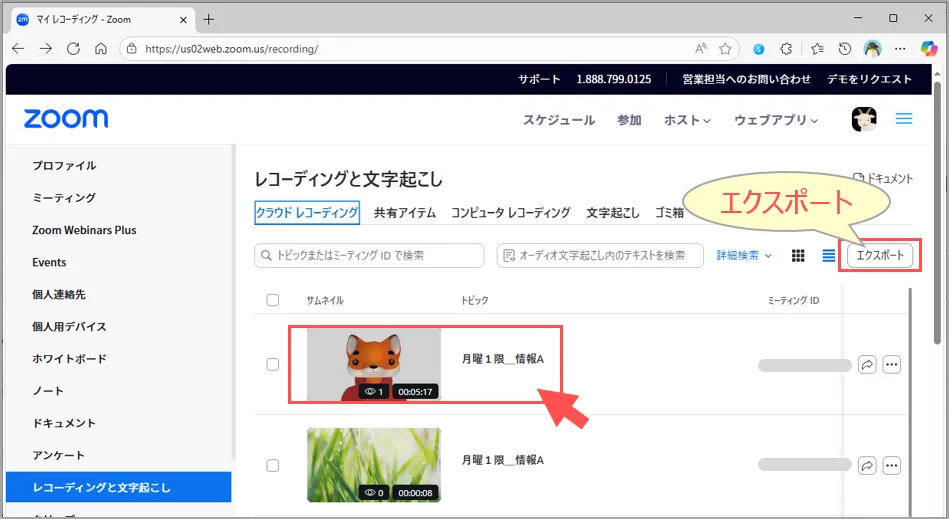This screenshot has height=519, width=949.
Task: Toggle the select-all checkbox in the table header
Action: click(x=273, y=300)
